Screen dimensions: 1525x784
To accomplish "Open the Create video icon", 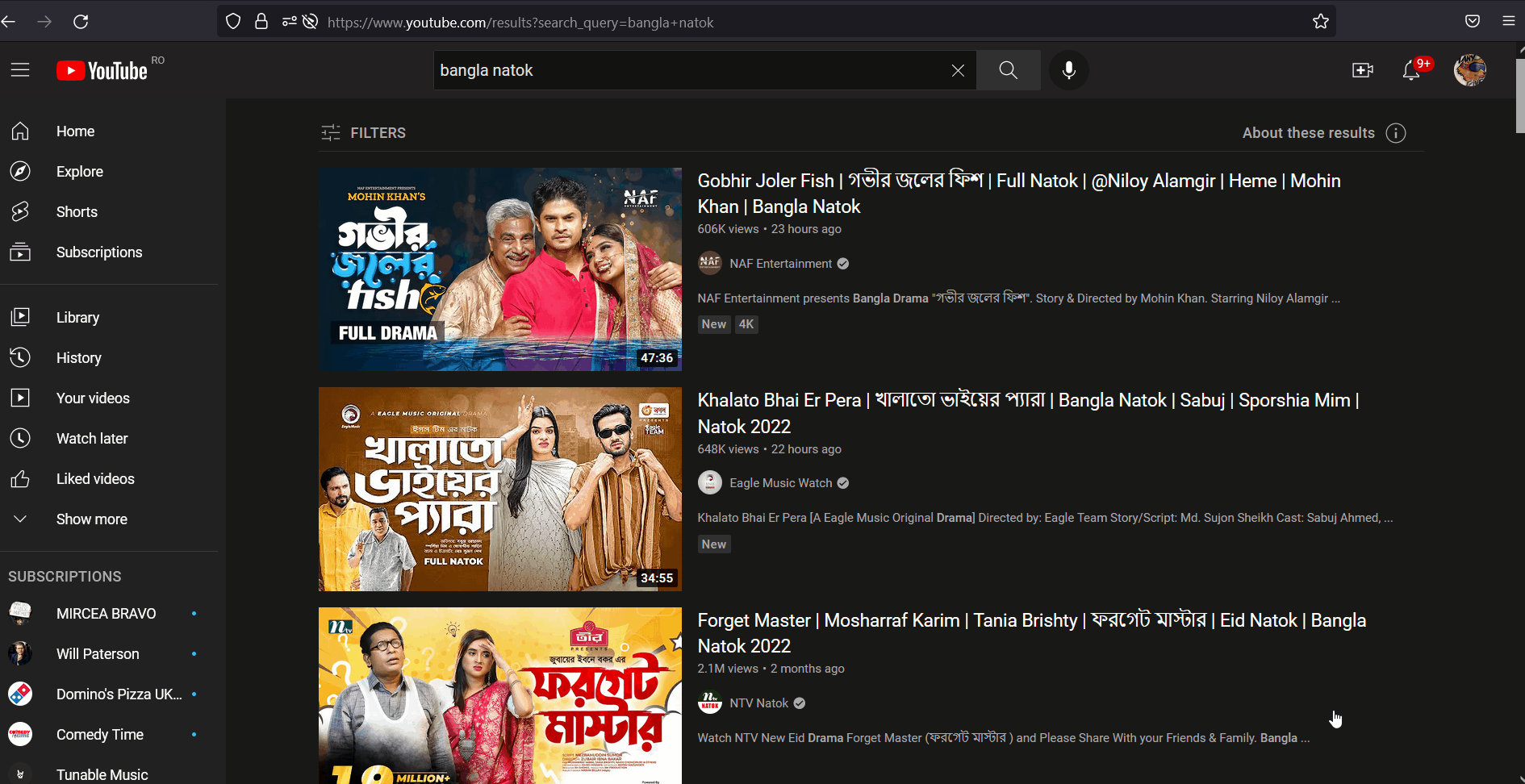I will (x=1362, y=70).
